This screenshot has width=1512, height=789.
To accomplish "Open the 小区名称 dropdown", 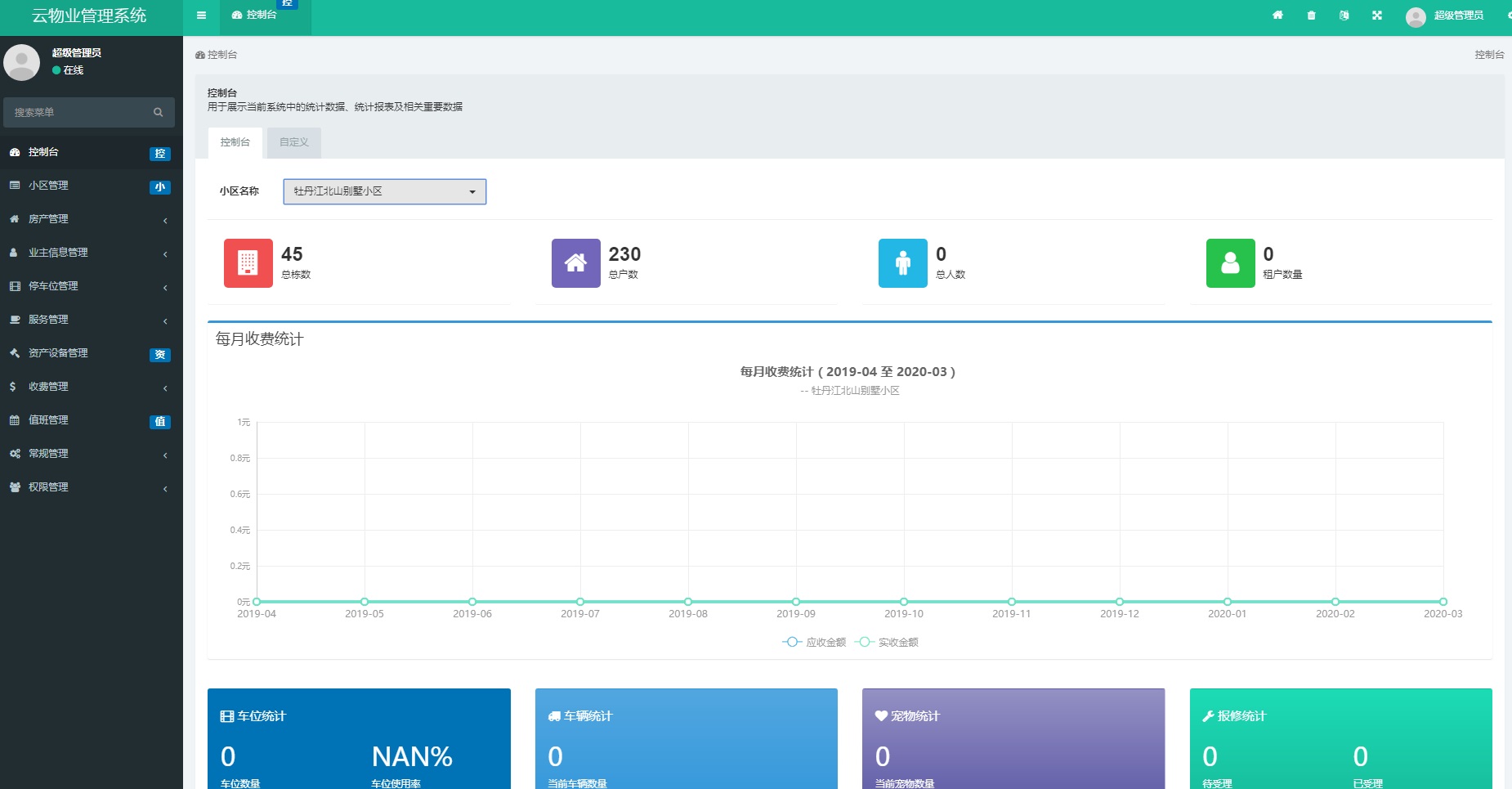I will coord(384,191).
